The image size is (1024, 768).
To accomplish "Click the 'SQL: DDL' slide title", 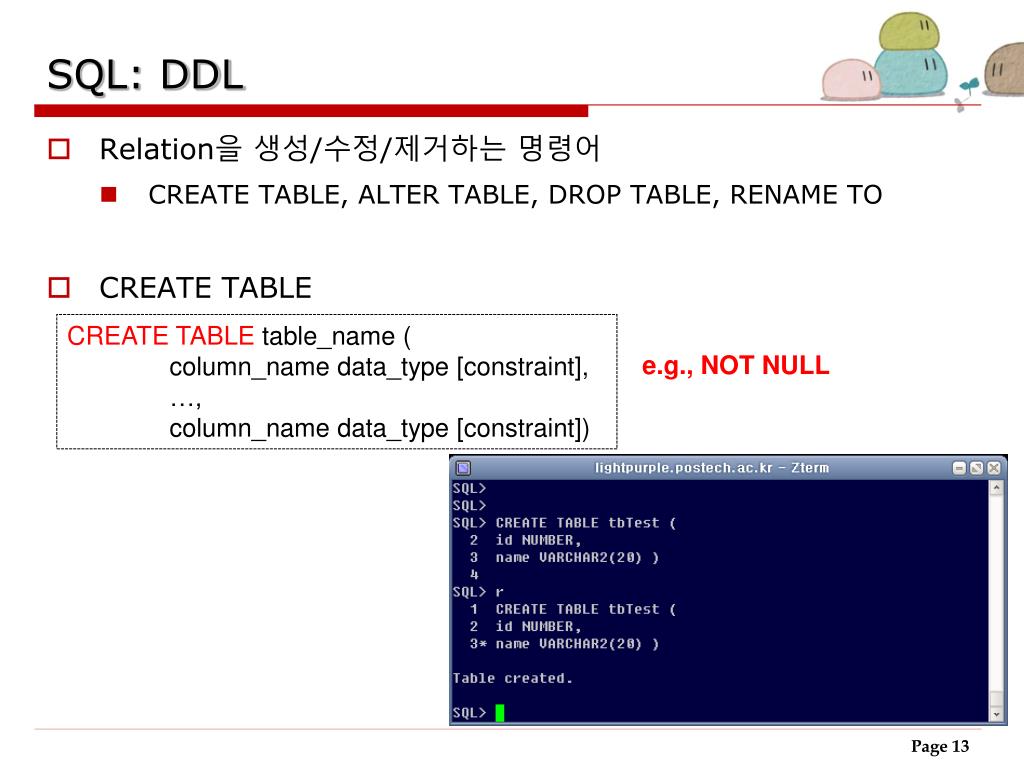I will point(146,74).
